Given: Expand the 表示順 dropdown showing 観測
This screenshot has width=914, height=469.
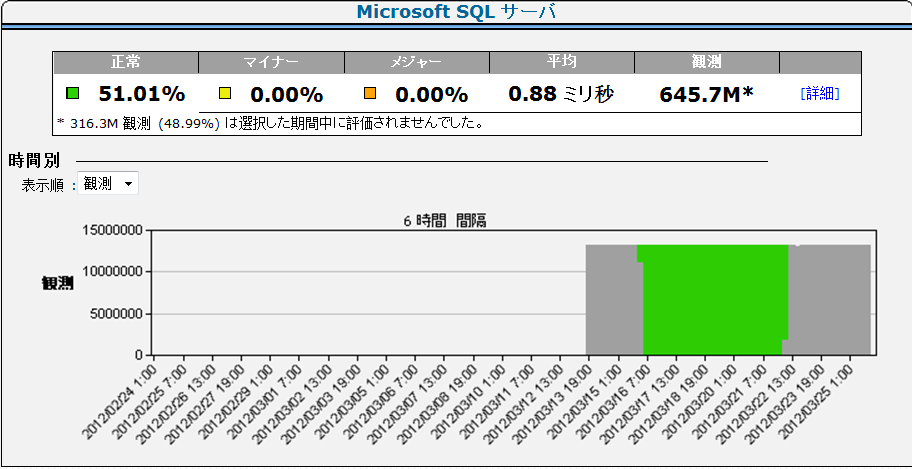Looking at the screenshot, I should tap(108, 184).
